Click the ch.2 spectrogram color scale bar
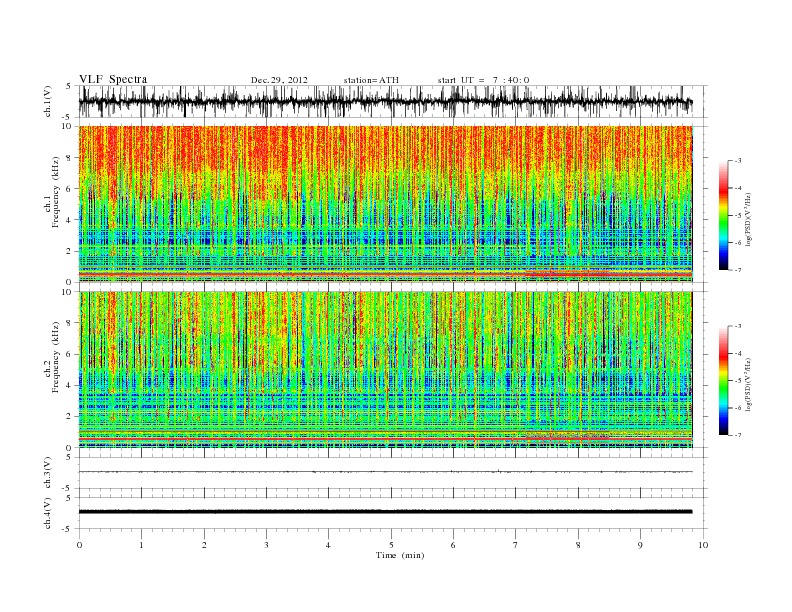Viewport: 792px width, 612px height. click(x=723, y=380)
